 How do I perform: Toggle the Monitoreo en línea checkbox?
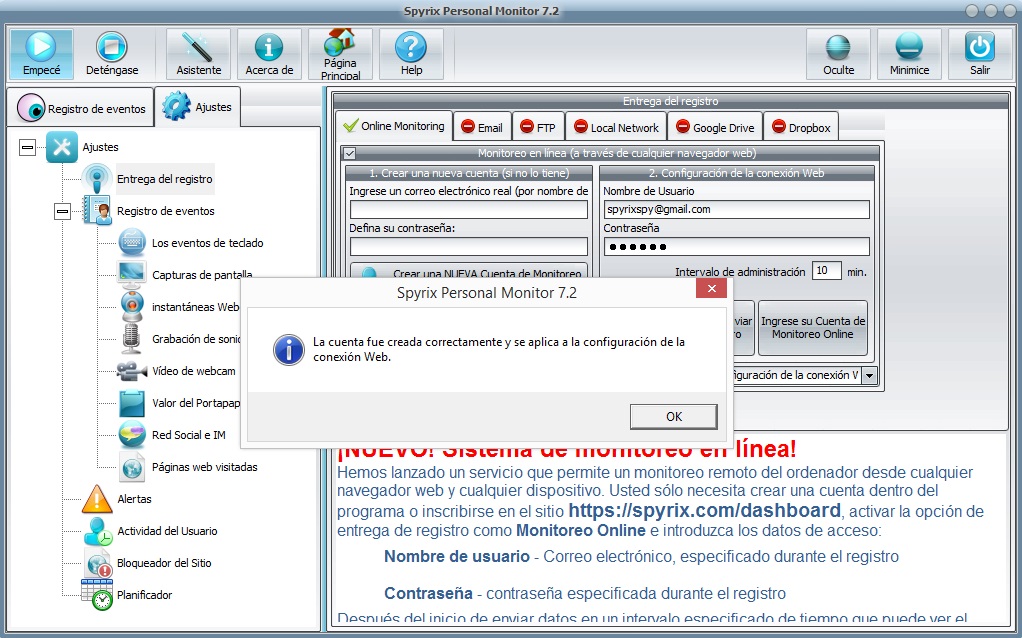350,154
